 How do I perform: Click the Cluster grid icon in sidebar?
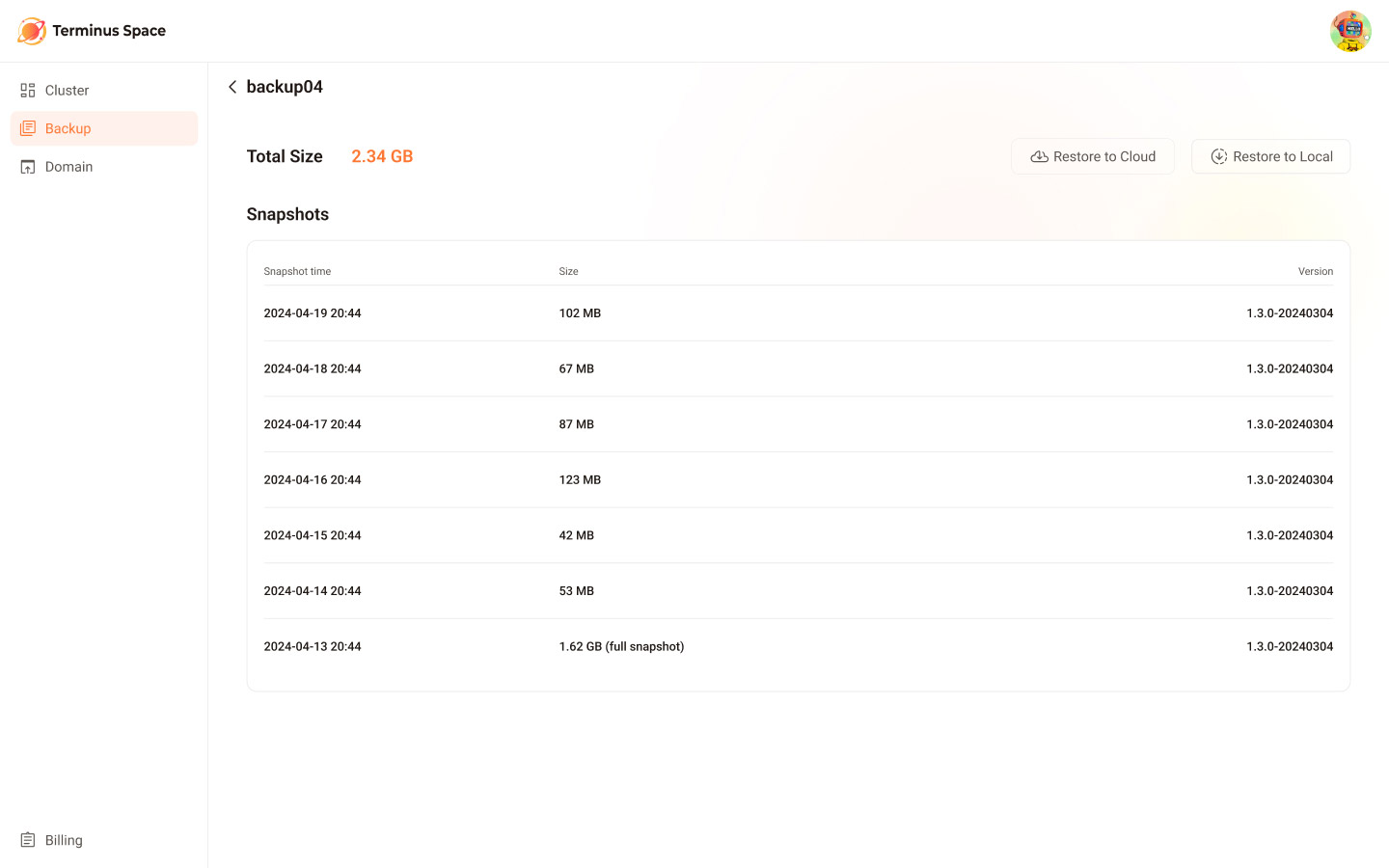point(28,91)
